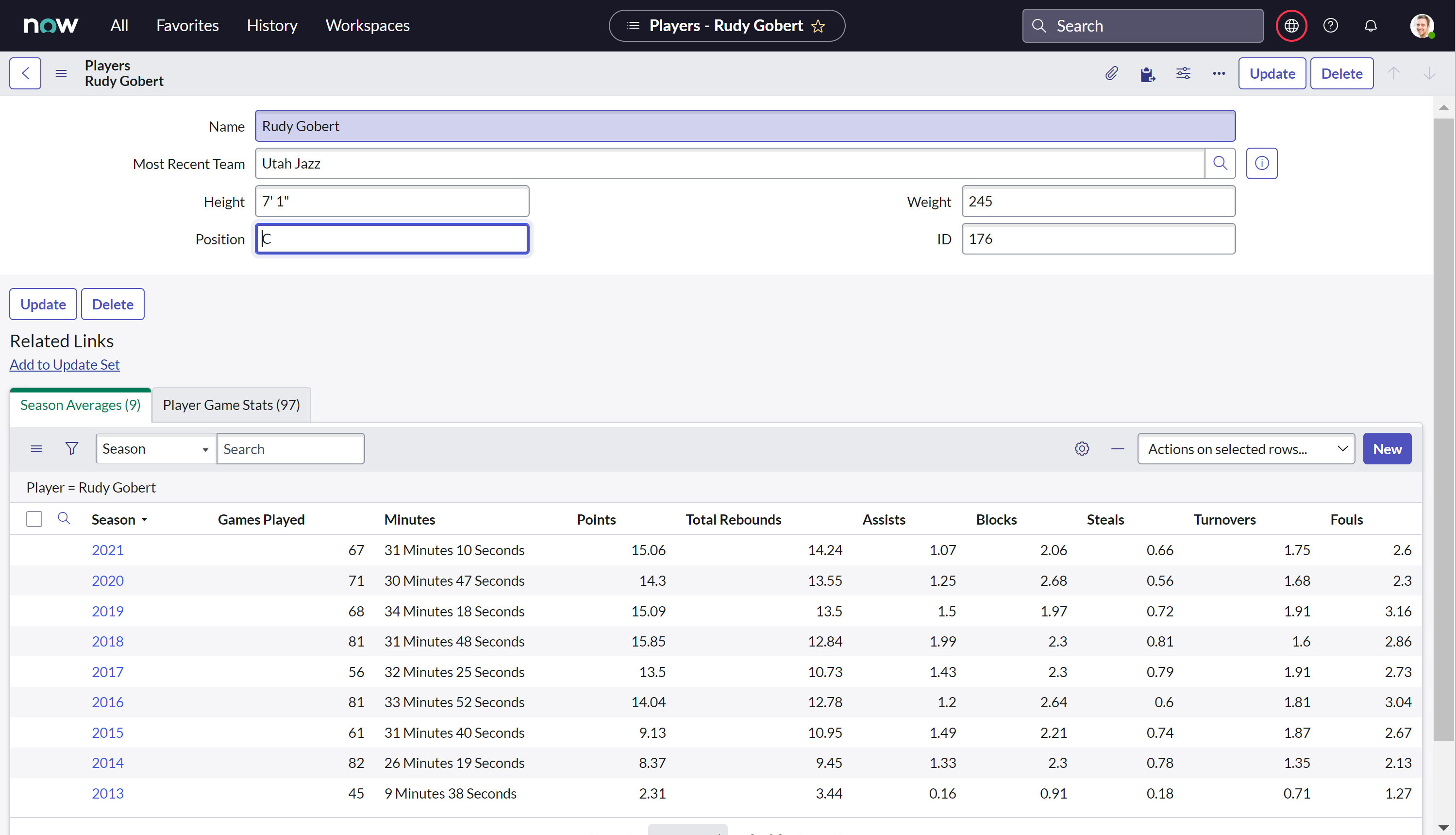Click the Most Recent Team lookup magnifier
This screenshot has height=835, width=1456.
[1220, 163]
